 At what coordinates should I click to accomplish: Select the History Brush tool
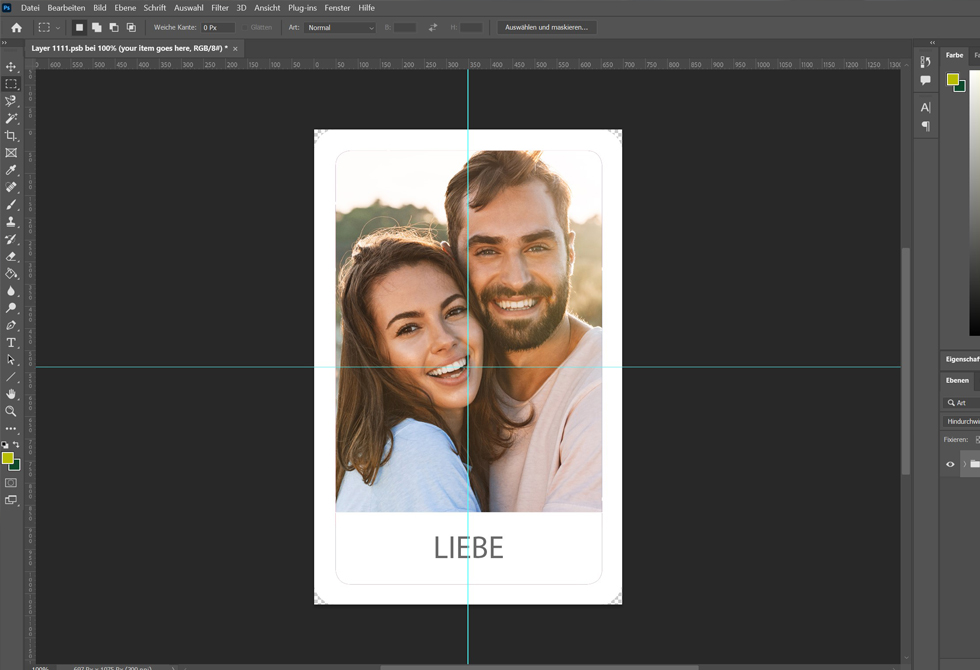click(11, 239)
